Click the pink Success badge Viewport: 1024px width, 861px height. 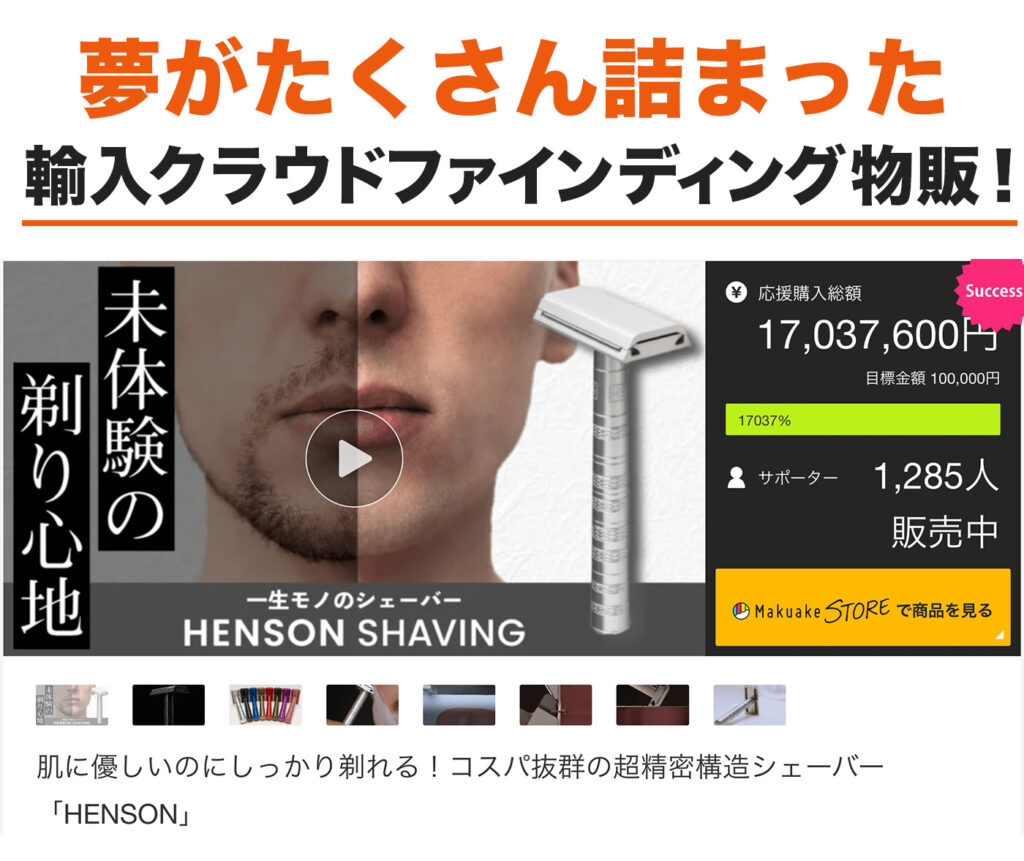(x=991, y=292)
